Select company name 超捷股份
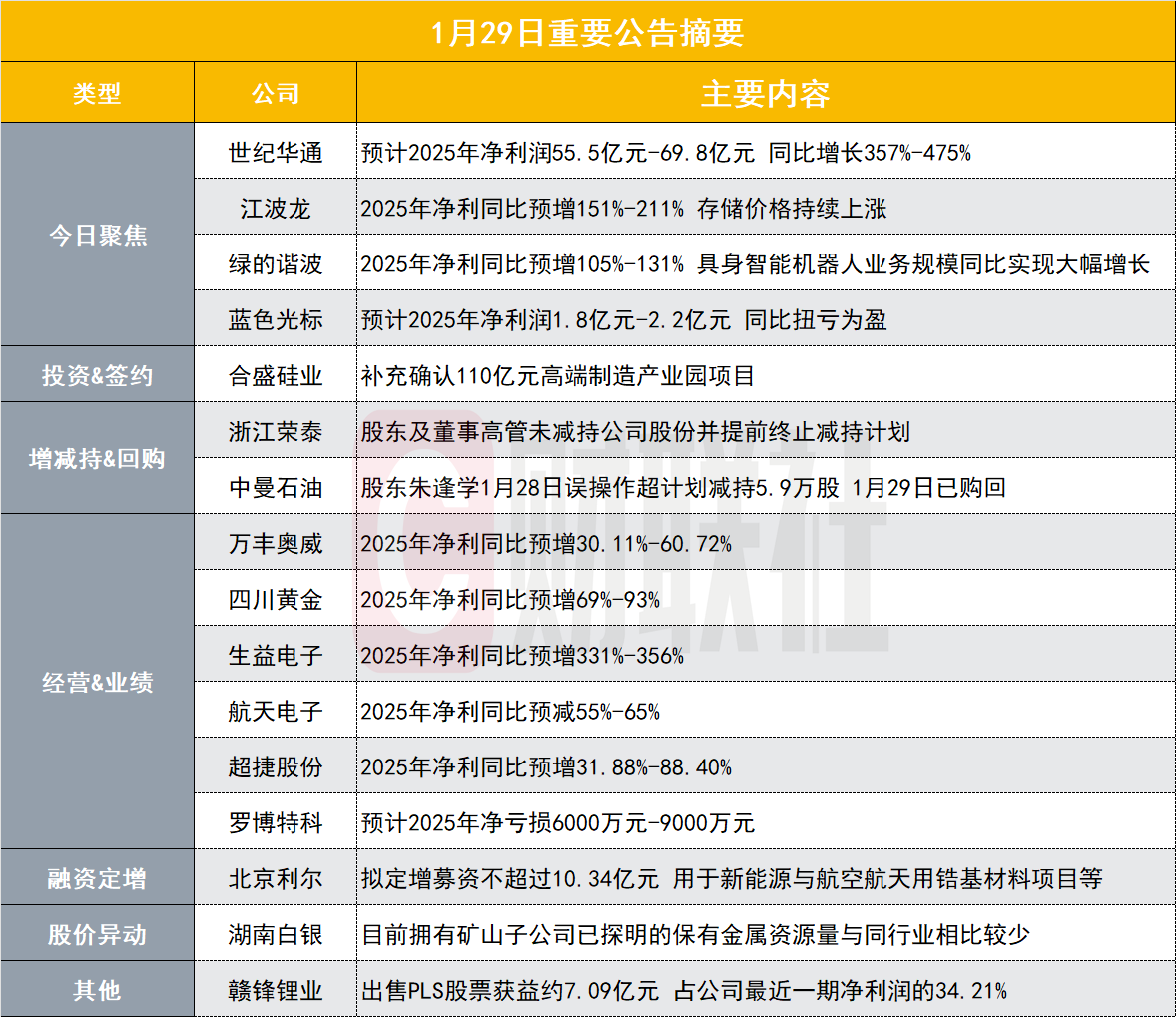Viewport: 1176px width, 1017px height. tap(276, 766)
